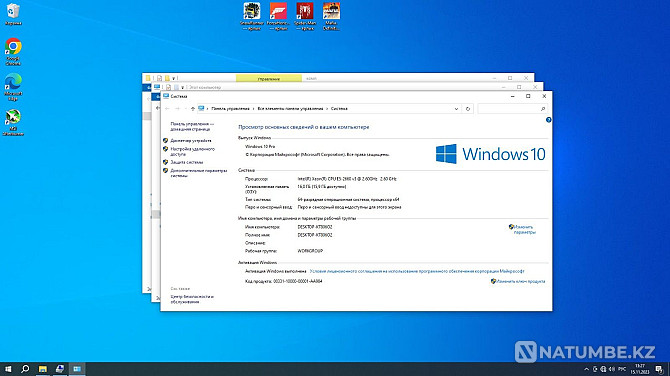Go to Control Panel home page link
The height and width of the screenshot is (376, 670).
191,126
